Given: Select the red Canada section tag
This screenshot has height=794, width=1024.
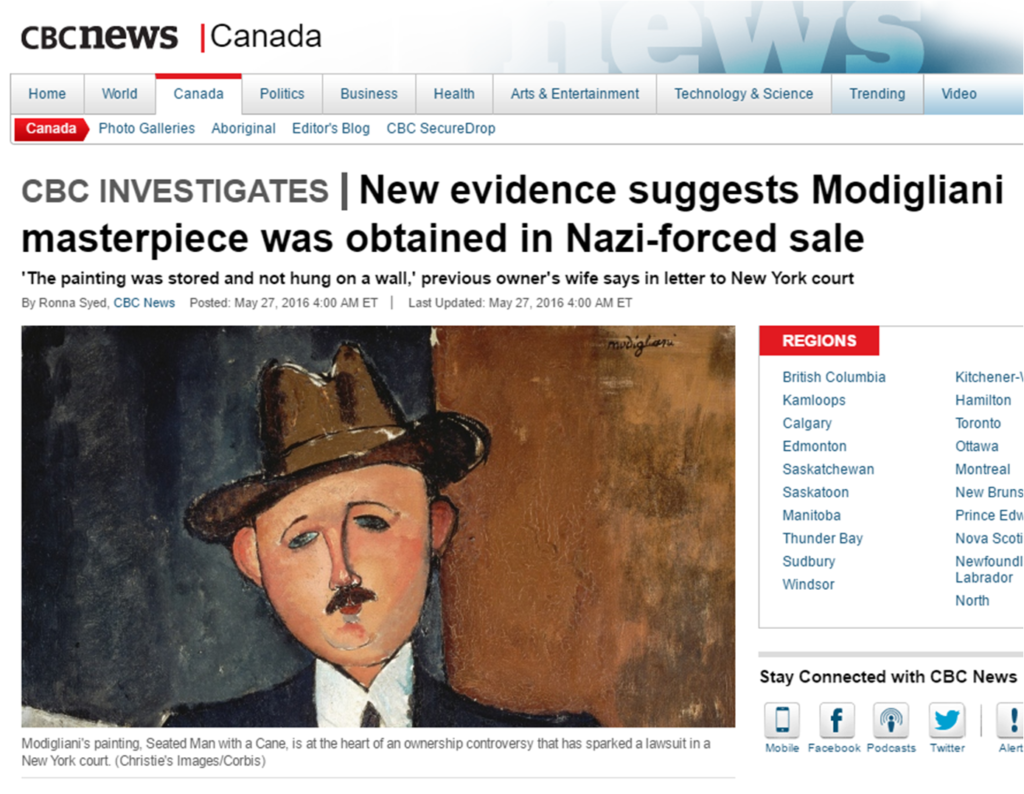Looking at the screenshot, I should click(x=51, y=129).
